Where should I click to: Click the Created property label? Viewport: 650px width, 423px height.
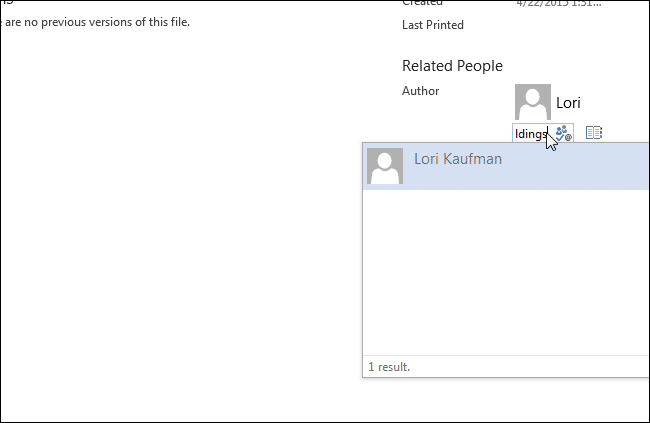click(x=422, y=3)
